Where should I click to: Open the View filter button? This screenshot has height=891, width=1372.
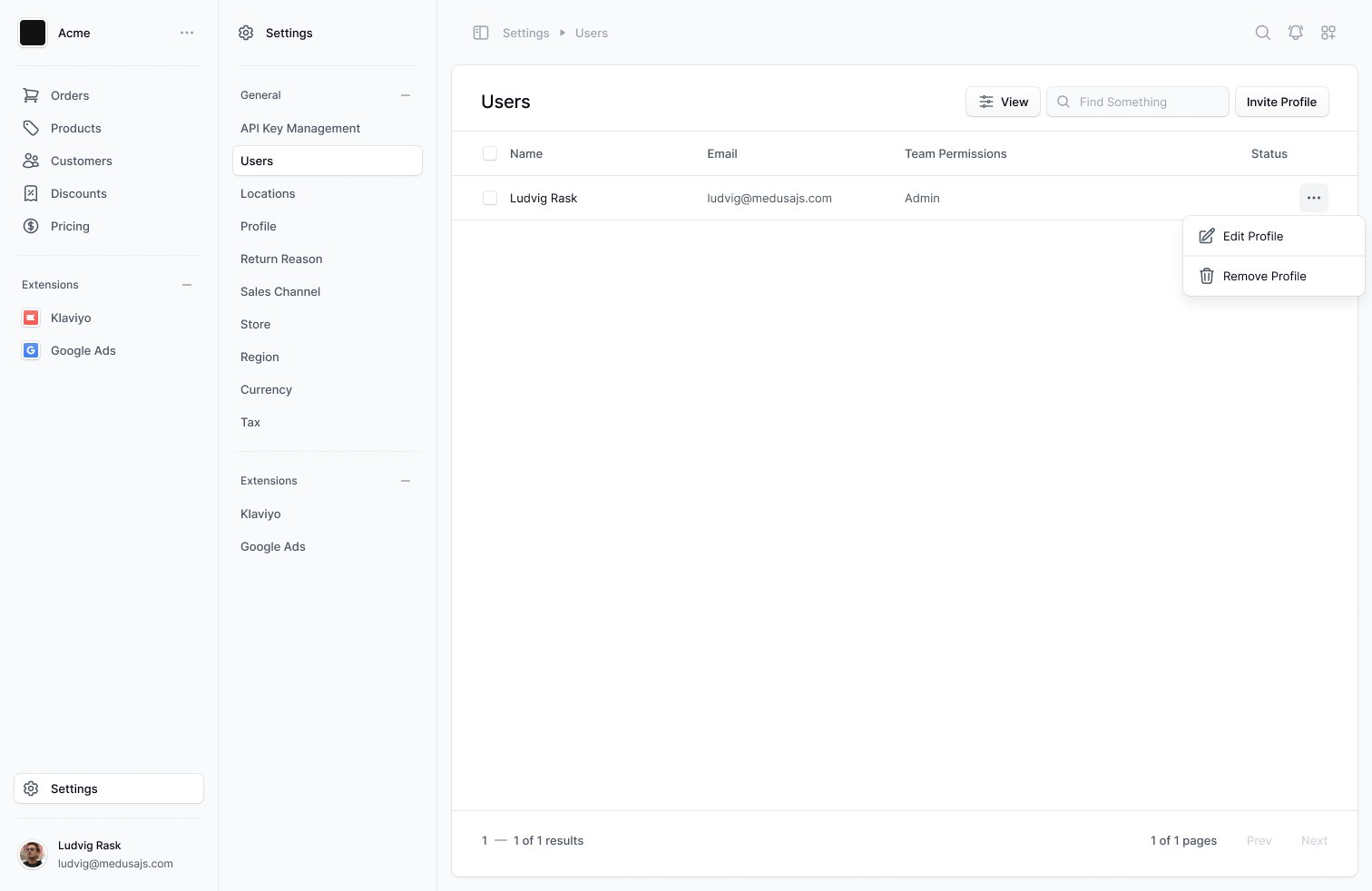click(x=1004, y=102)
